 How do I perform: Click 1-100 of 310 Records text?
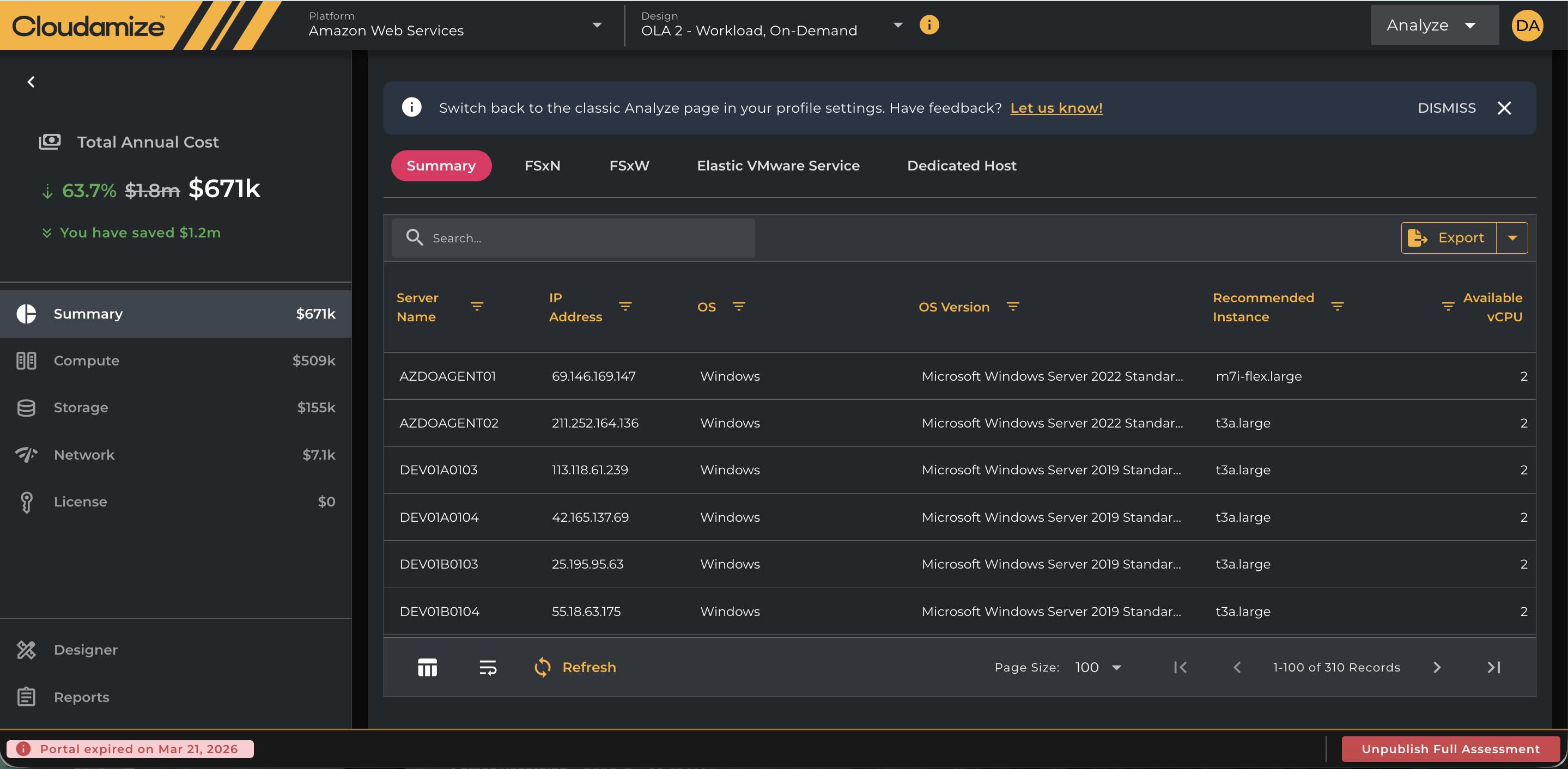(x=1336, y=667)
